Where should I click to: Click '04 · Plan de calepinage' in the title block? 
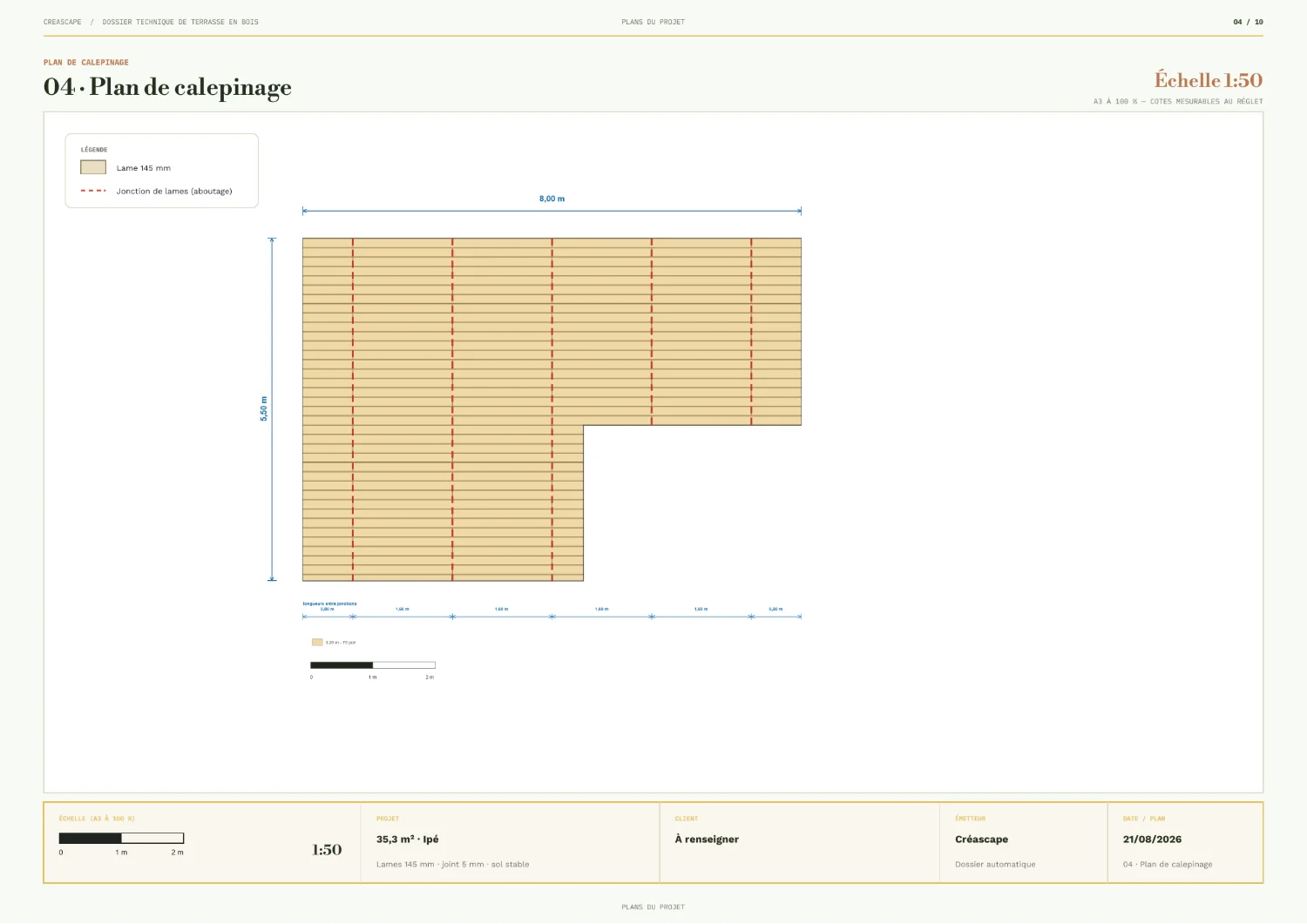pyautogui.click(x=1168, y=865)
